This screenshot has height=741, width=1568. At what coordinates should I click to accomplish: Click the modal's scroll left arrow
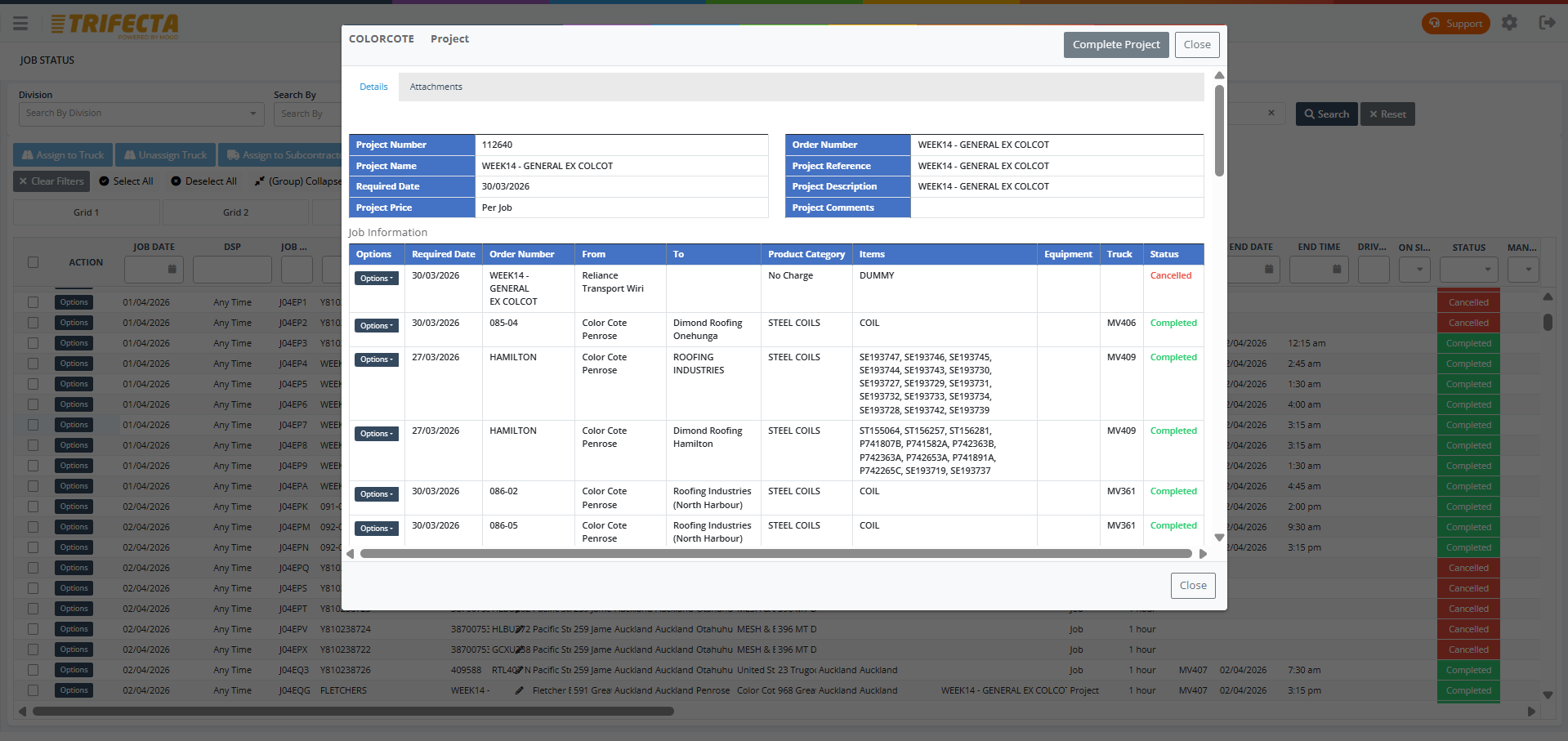pyautogui.click(x=351, y=554)
